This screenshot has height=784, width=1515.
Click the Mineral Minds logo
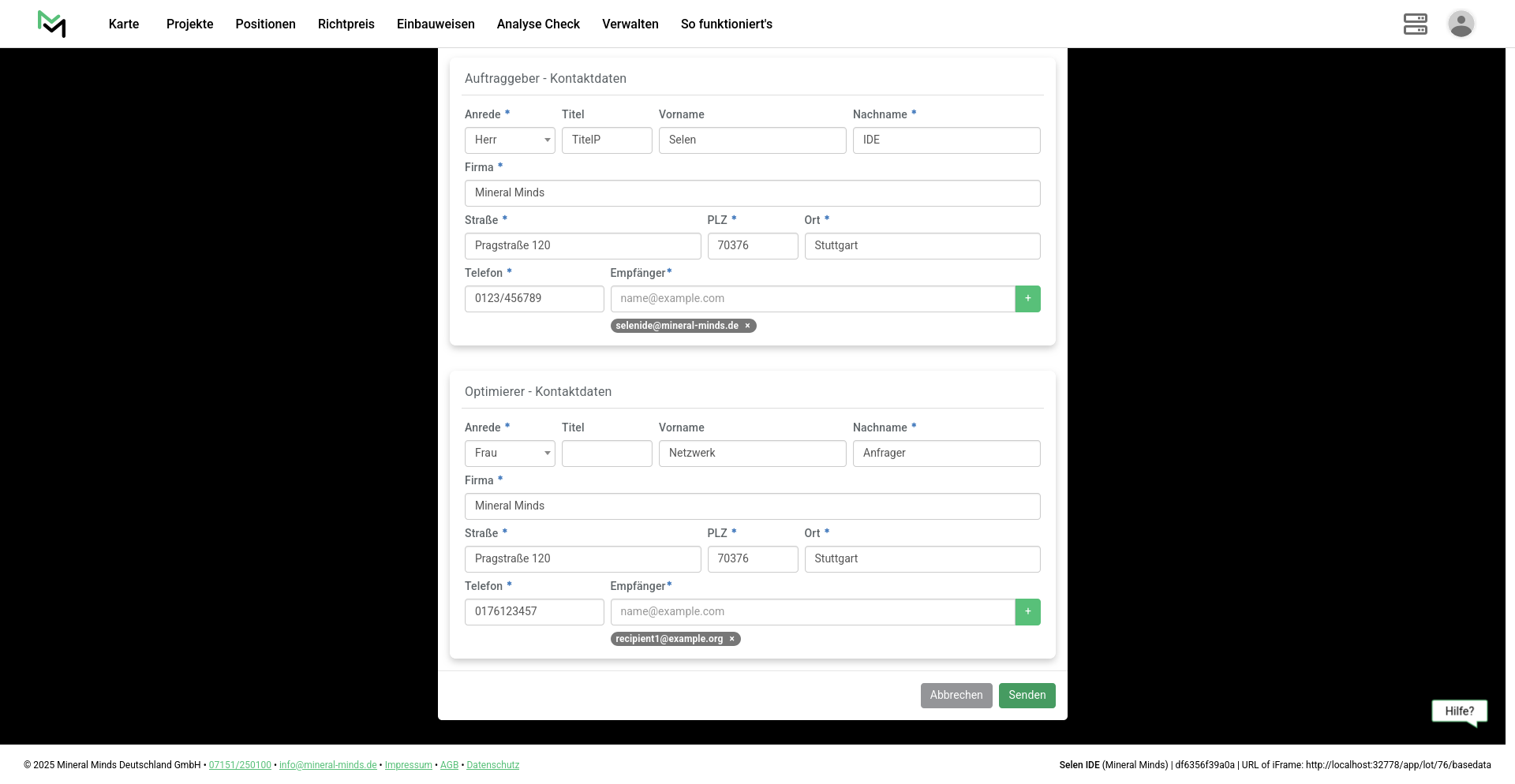tap(52, 24)
